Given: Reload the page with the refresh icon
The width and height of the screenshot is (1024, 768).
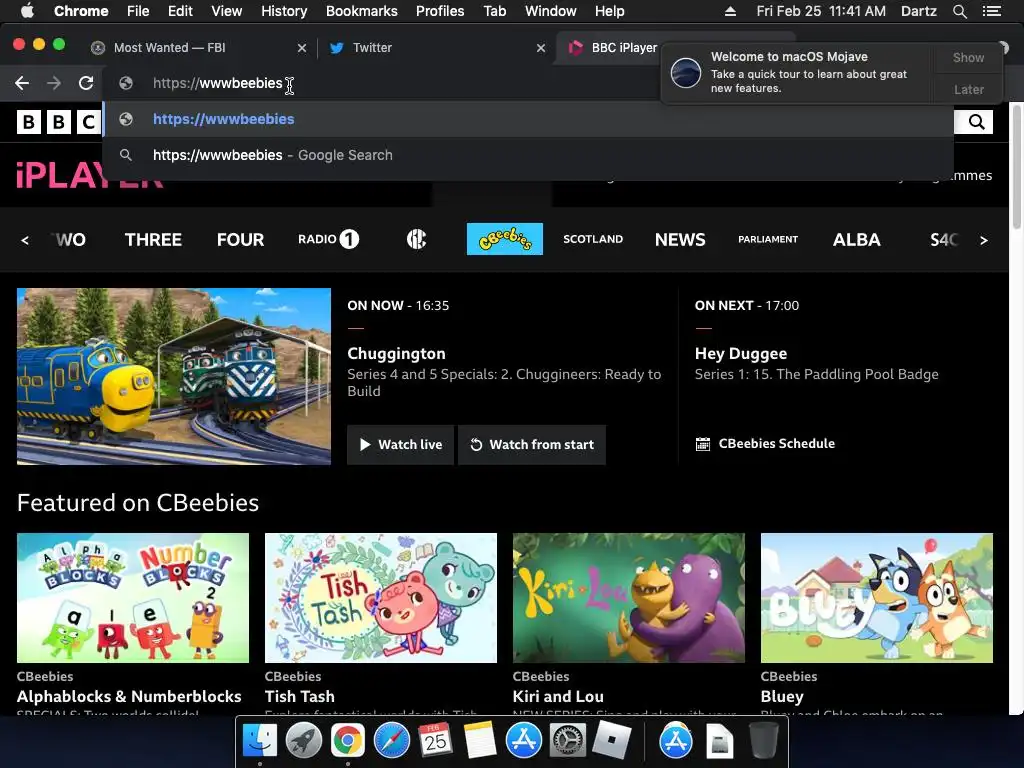Looking at the screenshot, I should pyautogui.click(x=86, y=83).
